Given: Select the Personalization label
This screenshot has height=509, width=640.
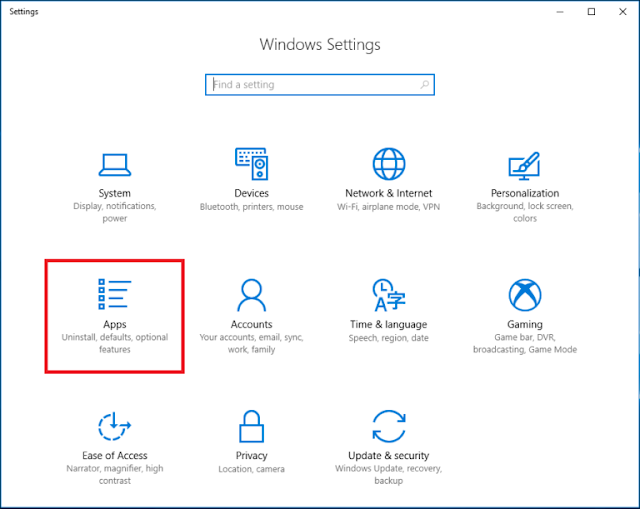Looking at the screenshot, I should (x=525, y=193).
